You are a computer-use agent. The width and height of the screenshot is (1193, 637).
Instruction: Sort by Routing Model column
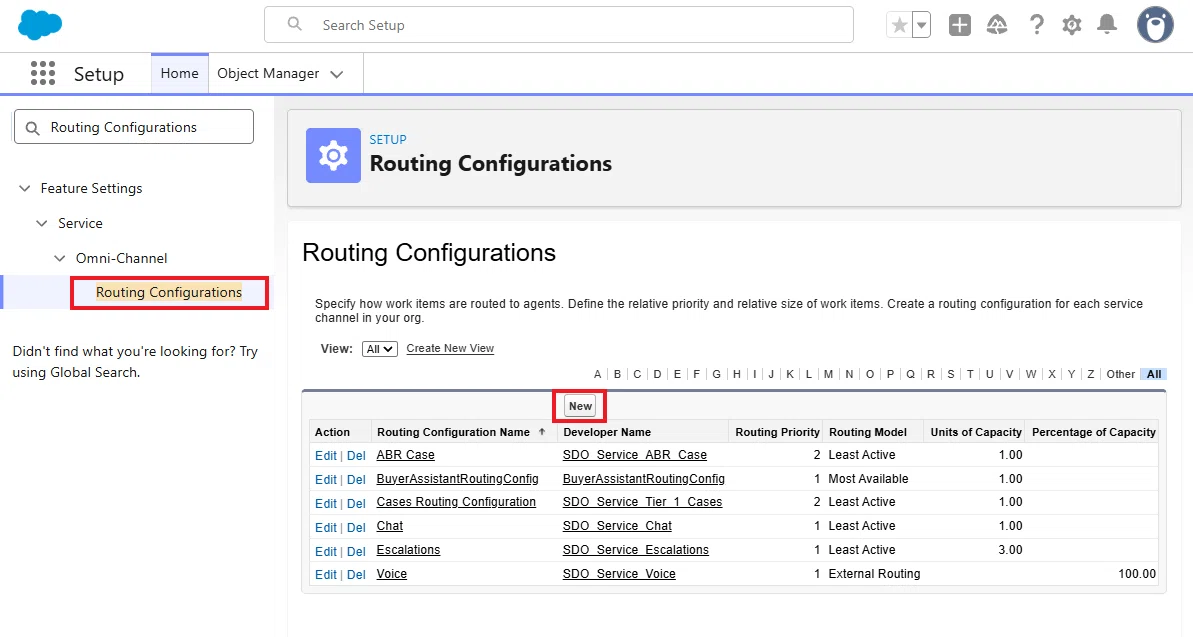click(x=867, y=432)
